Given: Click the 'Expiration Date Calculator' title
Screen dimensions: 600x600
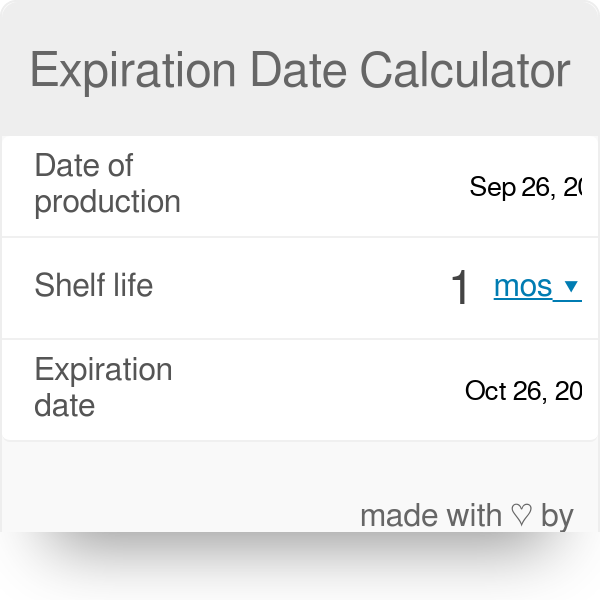Looking at the screenshot, I should coord(300,72).
